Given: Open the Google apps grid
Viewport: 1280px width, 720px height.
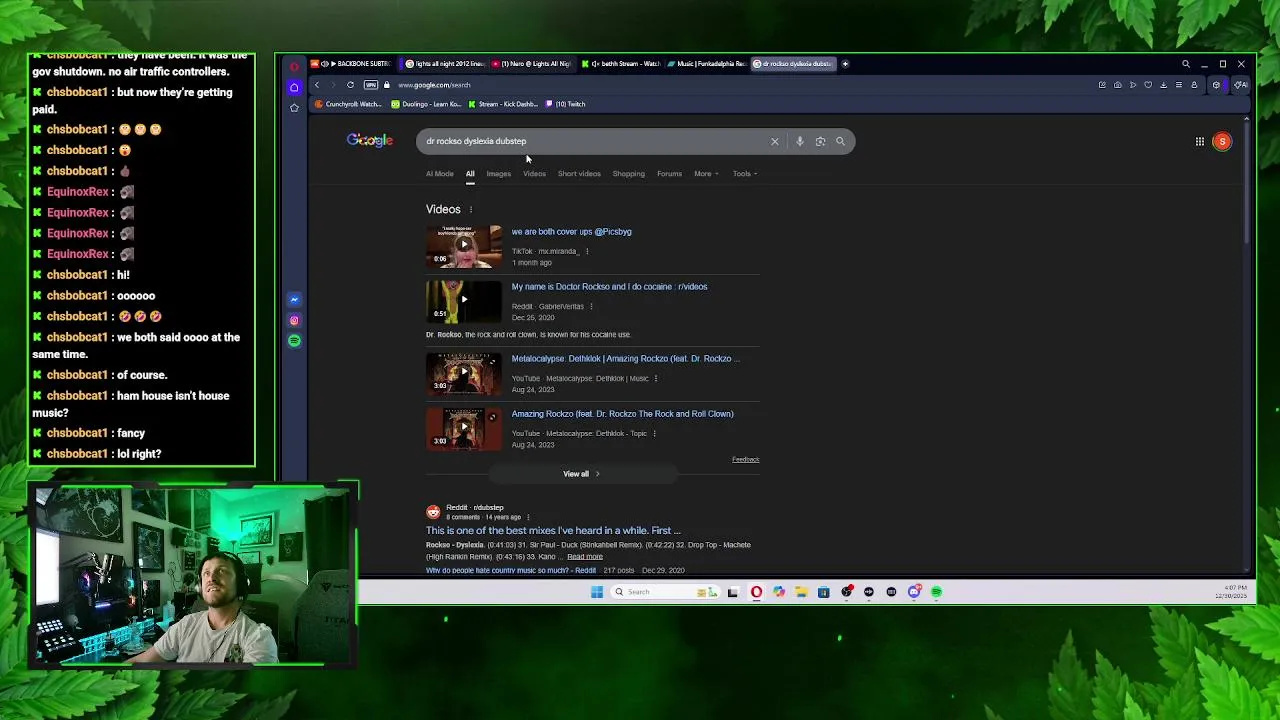Looking at the screenshot, I should pyautogui.click(x=1200, y=141).
